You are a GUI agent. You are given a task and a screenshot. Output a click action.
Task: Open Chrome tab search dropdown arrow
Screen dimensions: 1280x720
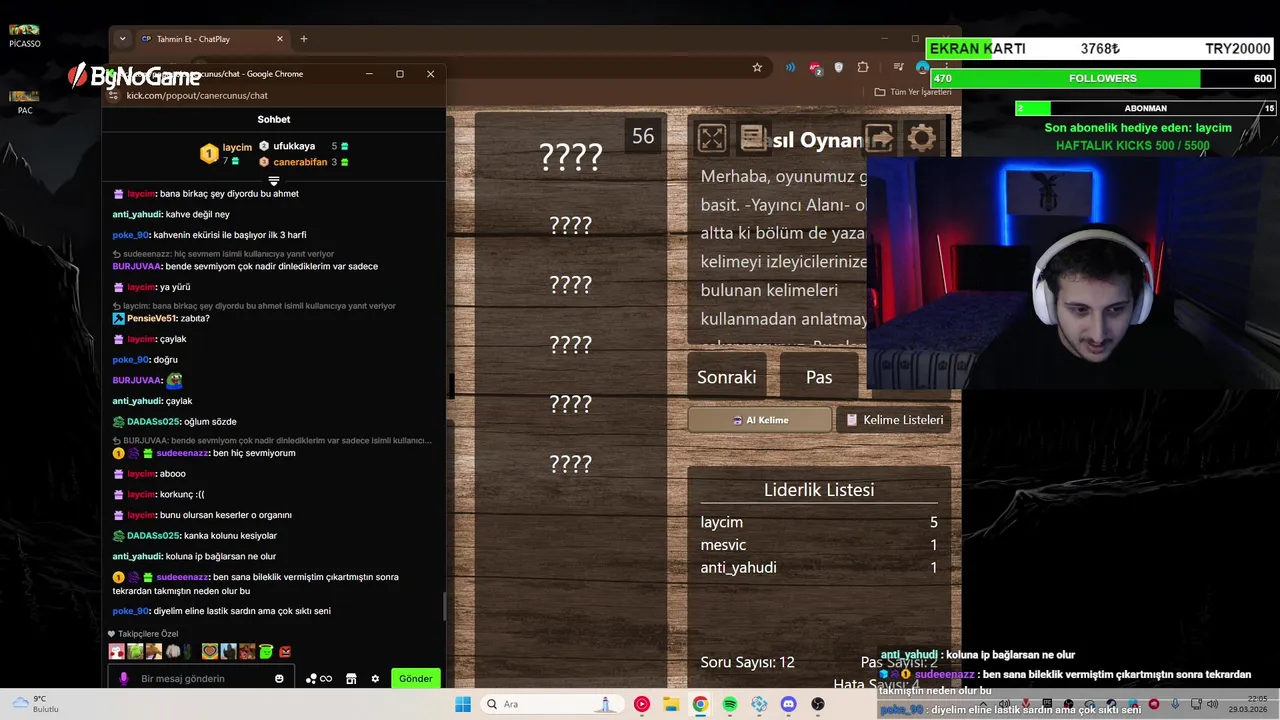click(122, 39)
